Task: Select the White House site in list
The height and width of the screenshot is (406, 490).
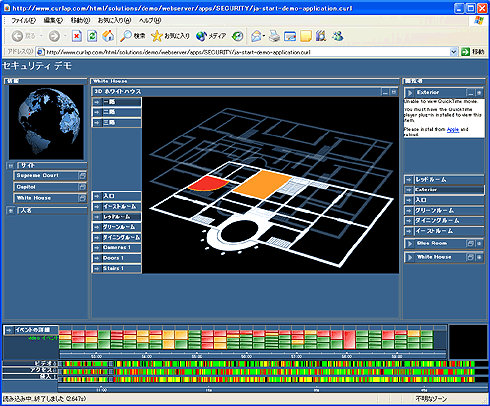Action: pos(46,198)
